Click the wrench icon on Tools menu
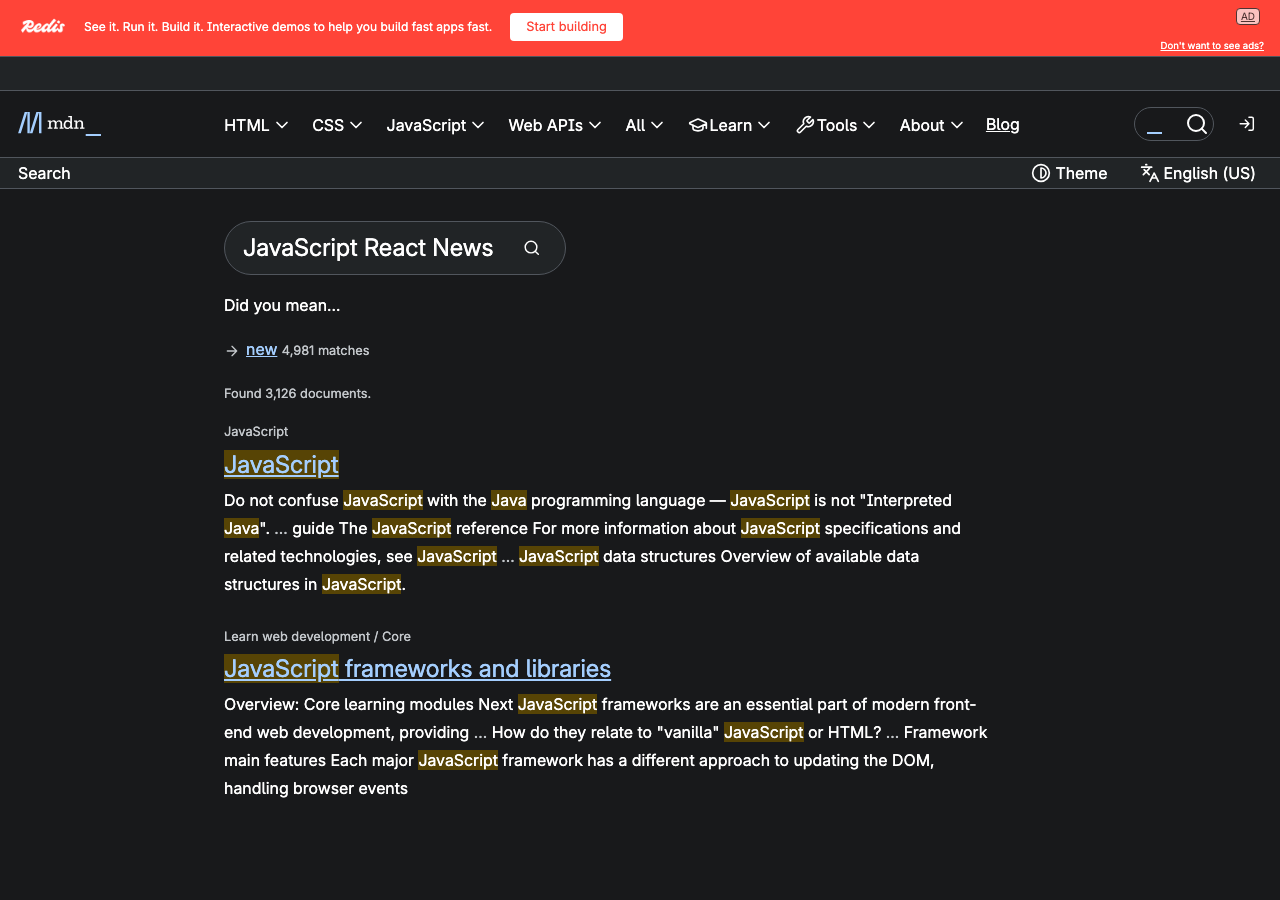Screen dimensions: 1280x900 (805, 124)
